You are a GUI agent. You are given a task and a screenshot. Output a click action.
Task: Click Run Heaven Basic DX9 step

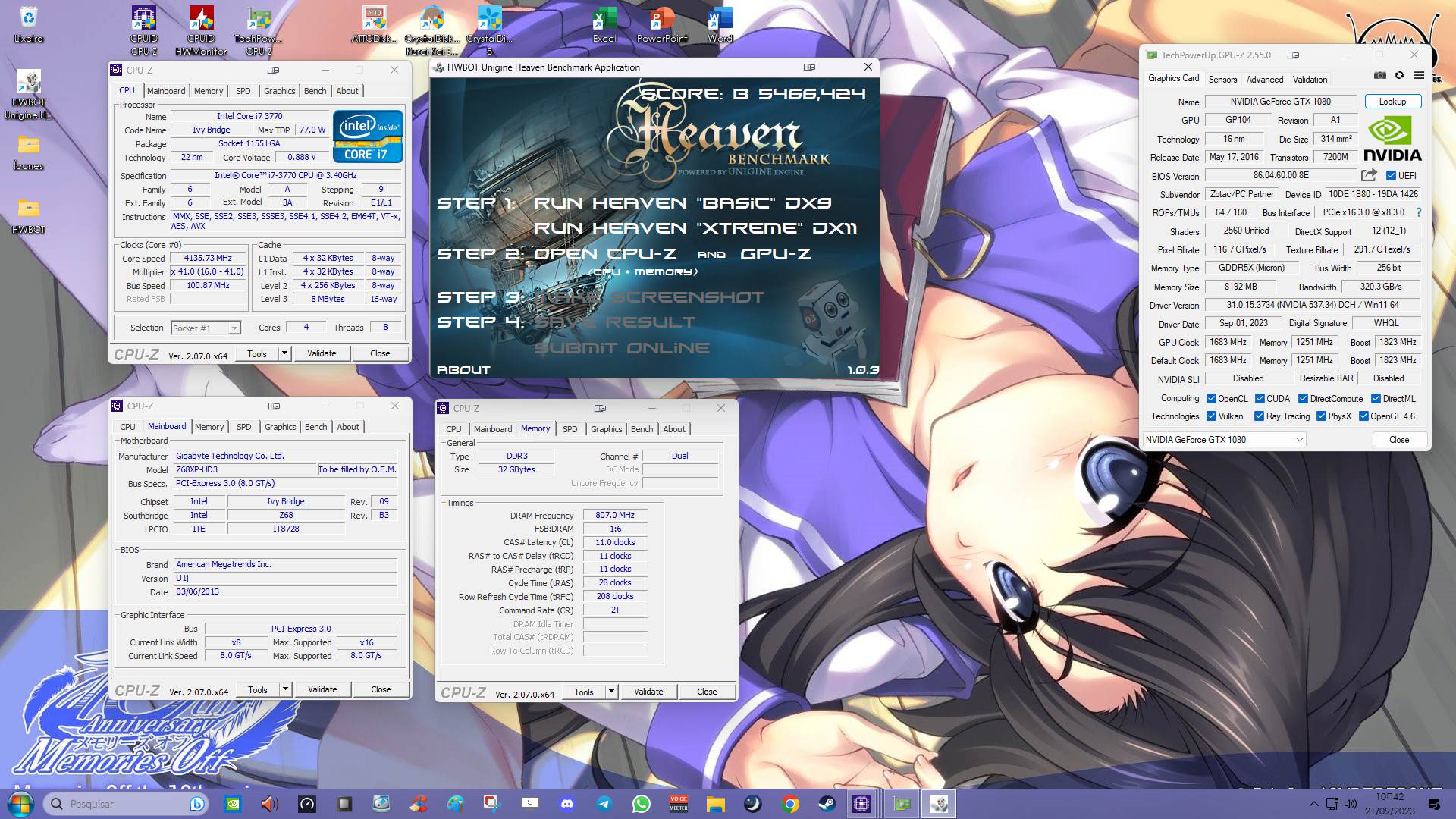point(682,203)
